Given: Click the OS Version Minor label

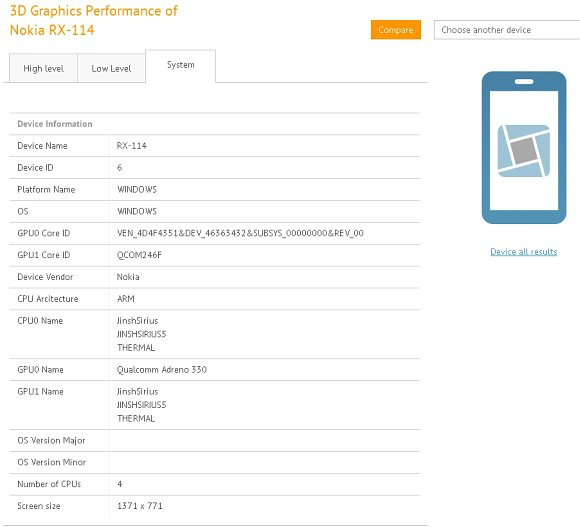Looking at the screenshot, I should [x=51, y=462].
